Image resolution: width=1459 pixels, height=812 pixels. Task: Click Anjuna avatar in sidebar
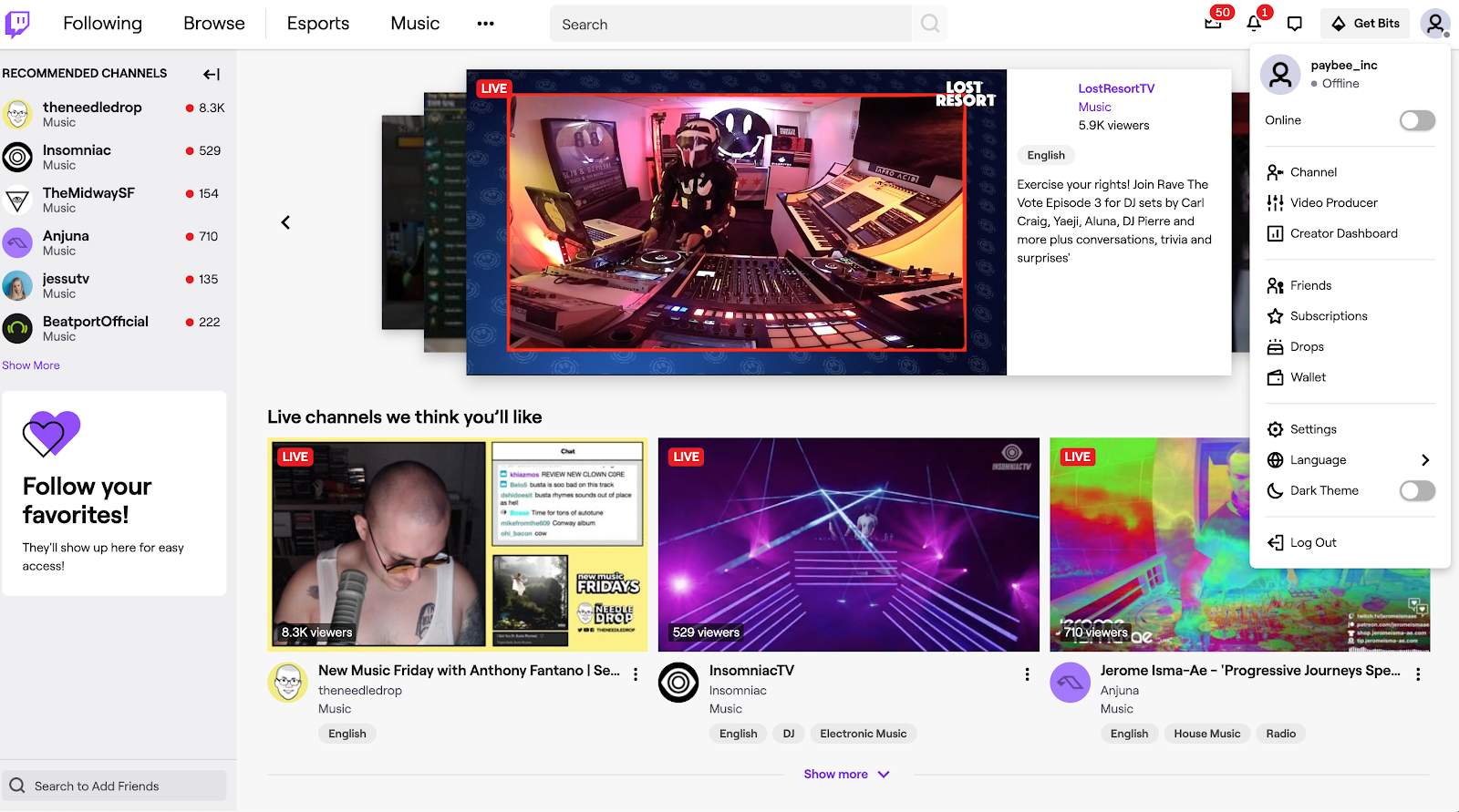click(17, 242)
